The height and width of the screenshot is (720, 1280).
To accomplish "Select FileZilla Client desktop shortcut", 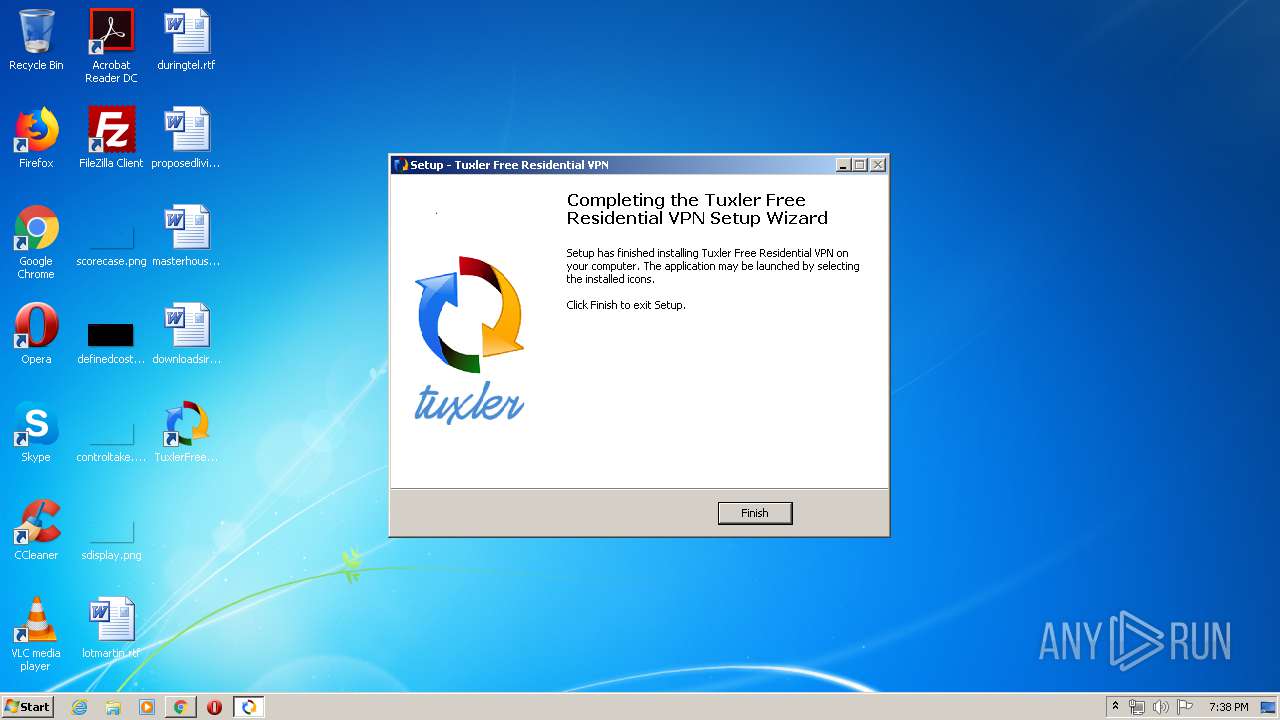I will (111, 138).
